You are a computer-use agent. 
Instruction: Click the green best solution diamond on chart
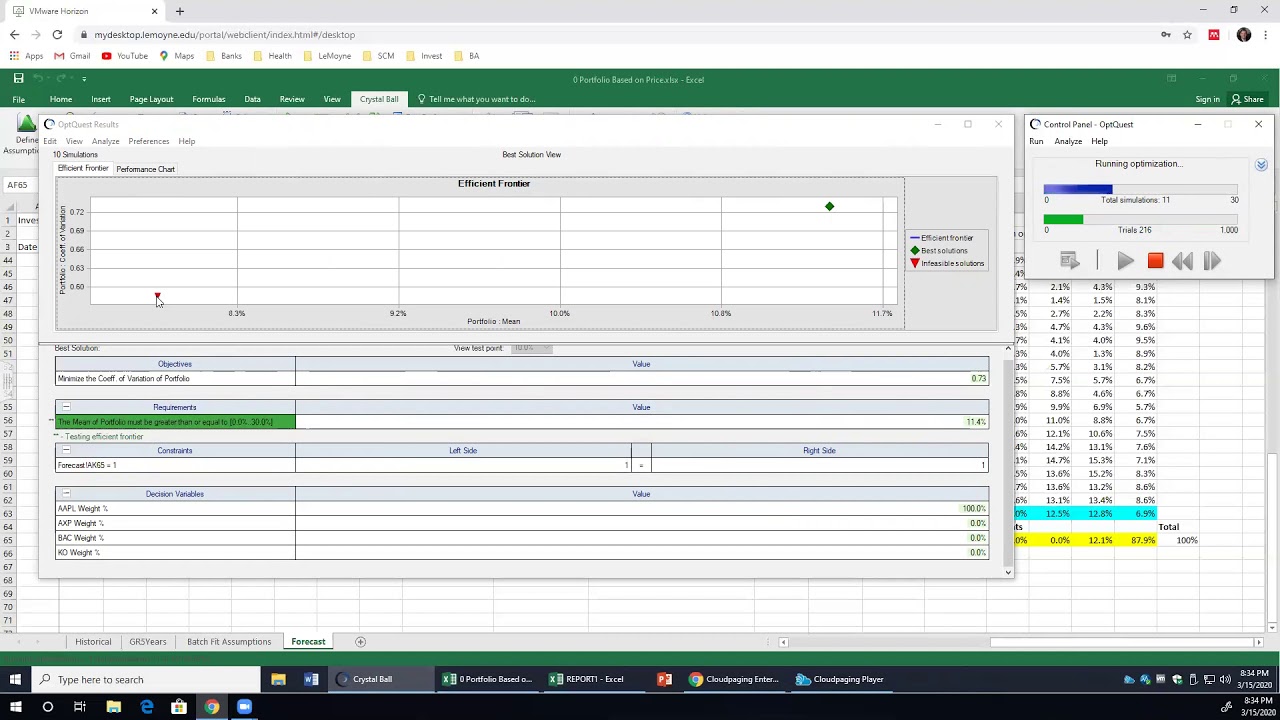(x=829, y=206)
